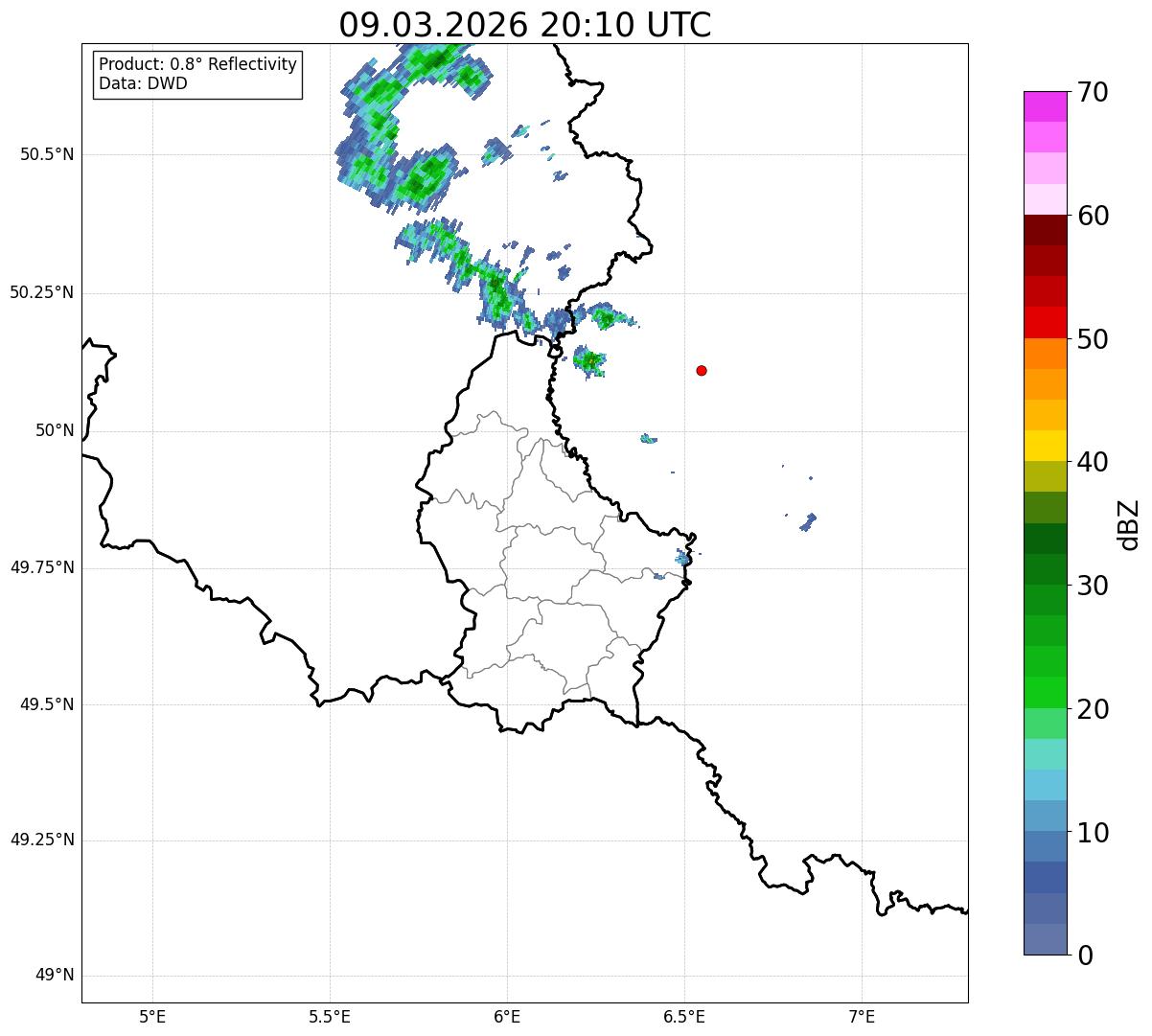The image size is (1152, 1036).
Task: Click the title '09.03.2026 20:10 UTC'
Action: pos(525,24)
